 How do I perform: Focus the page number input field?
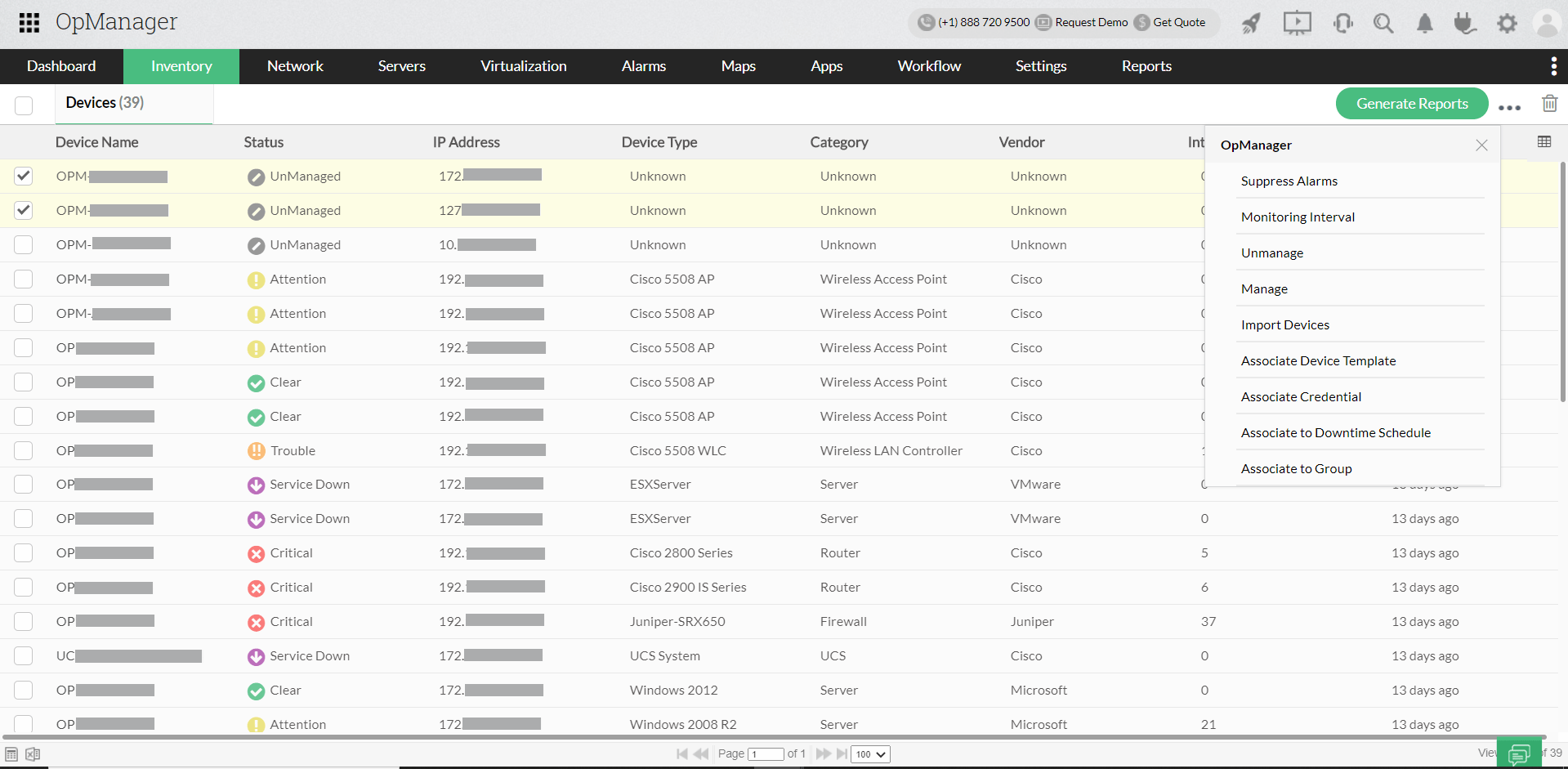pos(766,754)
